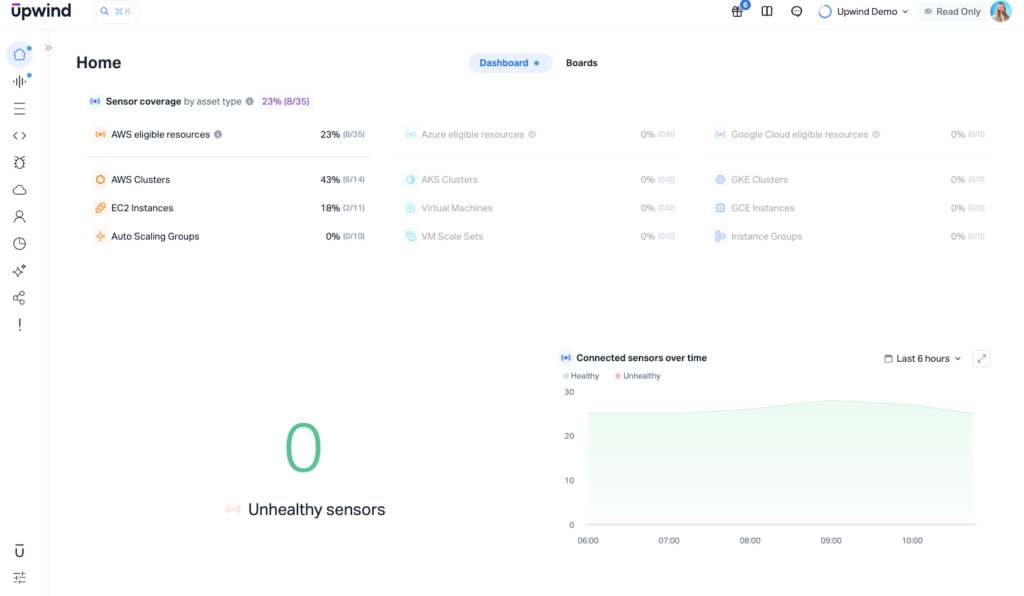Viewport: 1024px width, 596px height.
Task: Switch to the Boards tab
Action: pos(581,63)
